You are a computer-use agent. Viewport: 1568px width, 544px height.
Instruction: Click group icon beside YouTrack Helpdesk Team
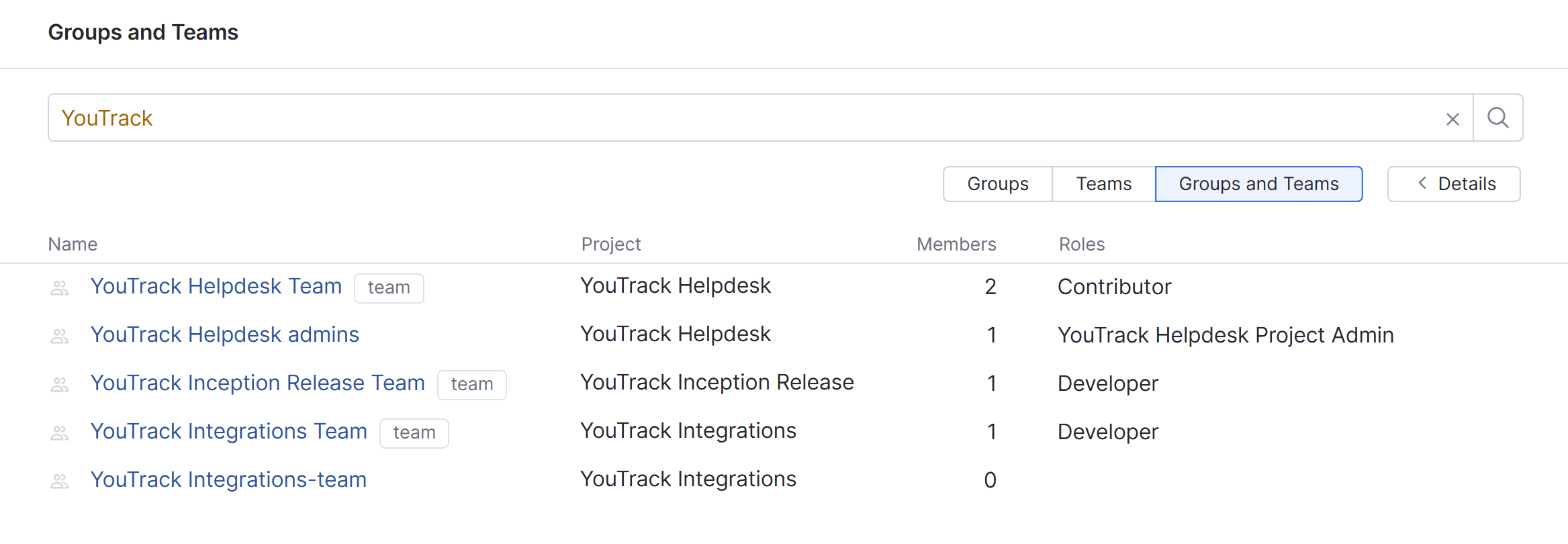[x=60, y=288]
